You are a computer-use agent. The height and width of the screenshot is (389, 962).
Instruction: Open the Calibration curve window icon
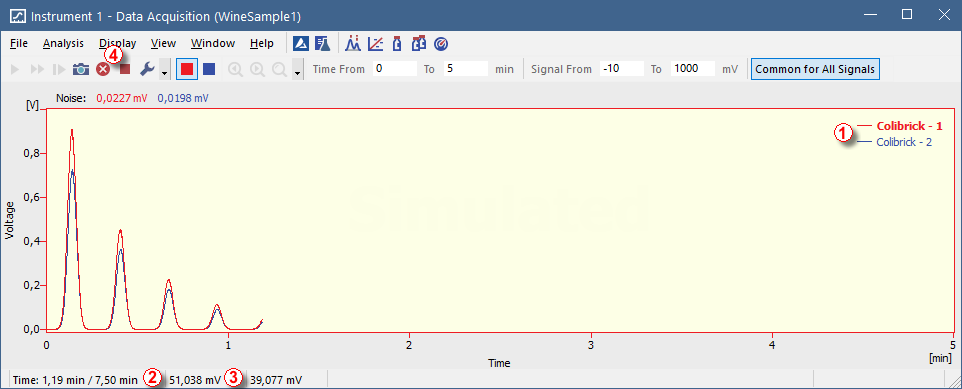[375, 44]
